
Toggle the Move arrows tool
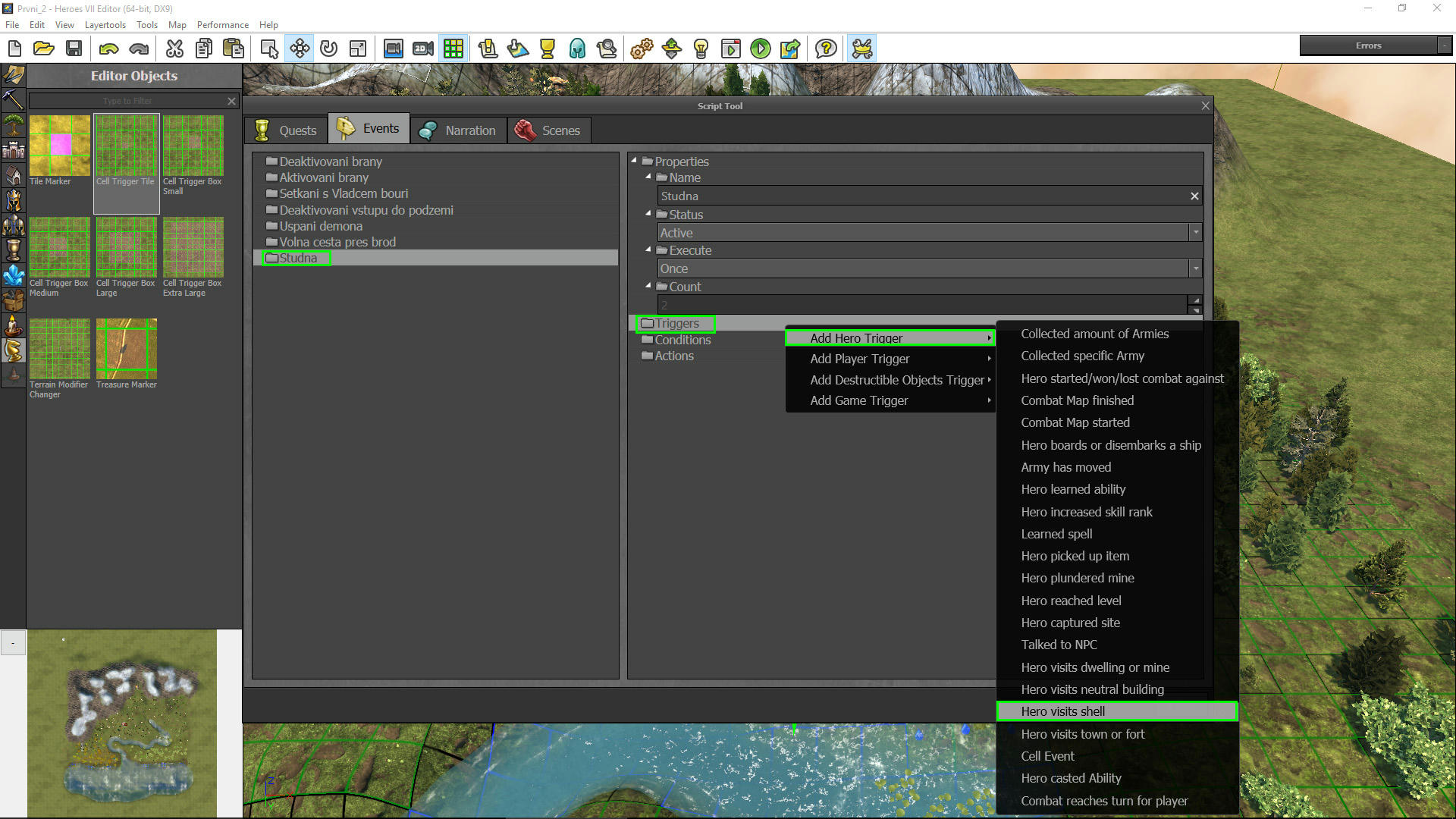click(x=300, y=49)
